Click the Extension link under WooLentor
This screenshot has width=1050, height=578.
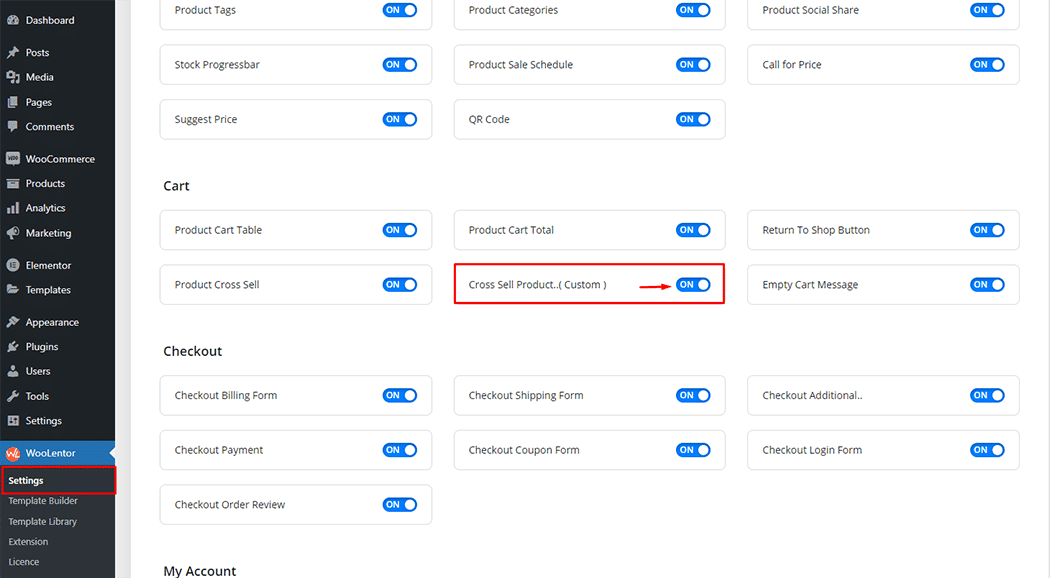[x=28, y=541]
